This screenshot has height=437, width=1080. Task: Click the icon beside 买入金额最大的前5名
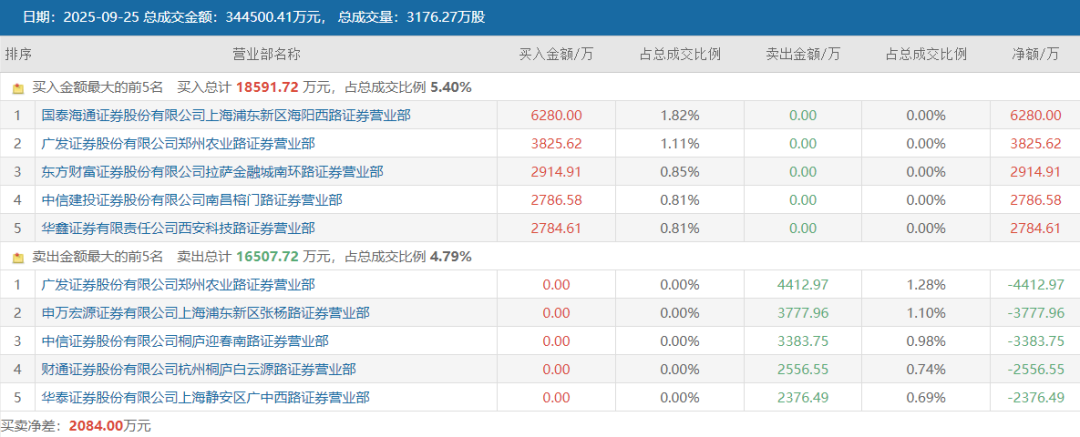click(x=19, y=88)
